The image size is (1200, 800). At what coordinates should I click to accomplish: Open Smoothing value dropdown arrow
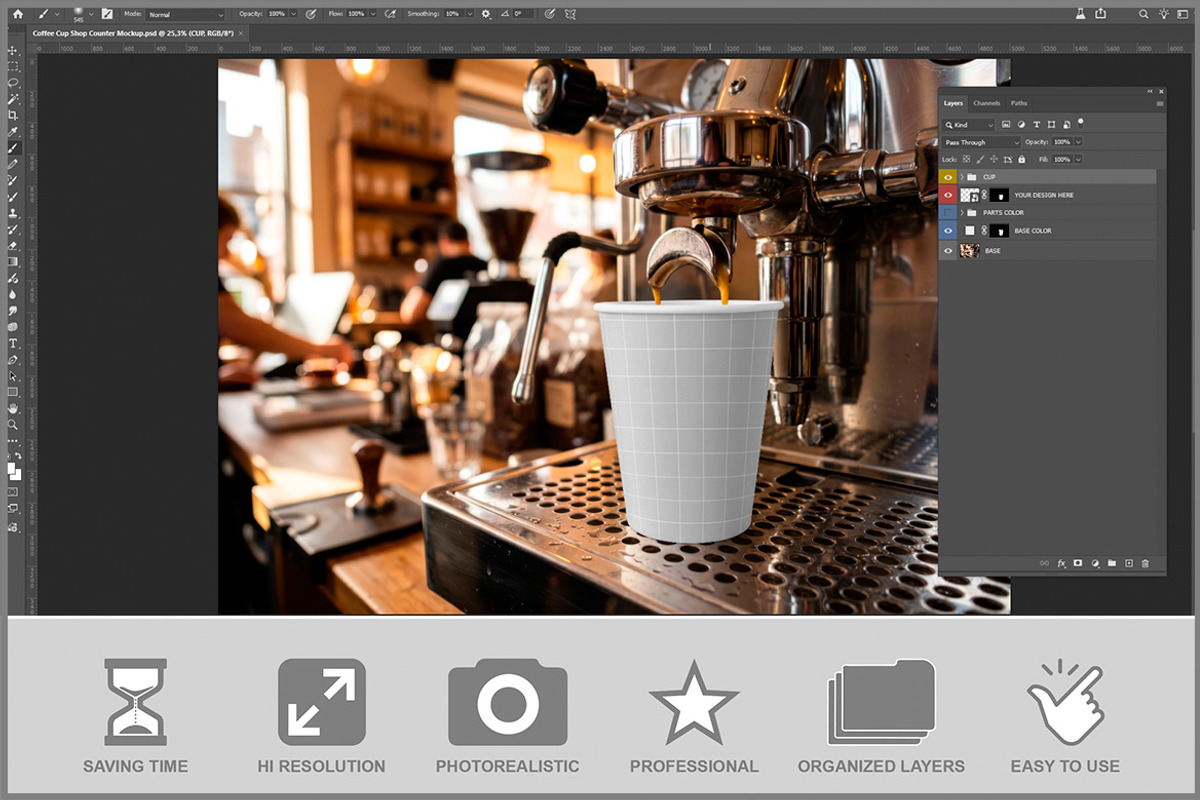(468, 14)
